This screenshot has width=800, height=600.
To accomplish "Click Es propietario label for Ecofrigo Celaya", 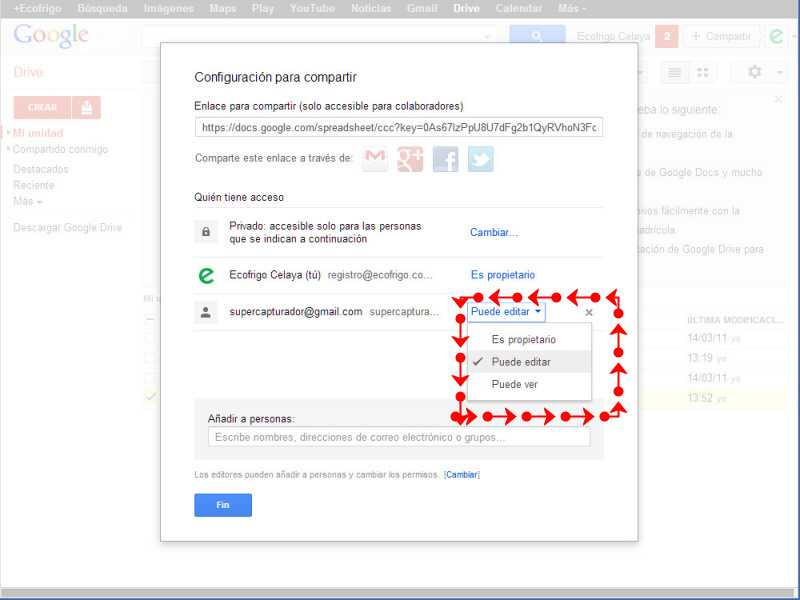I will [503, 274].
